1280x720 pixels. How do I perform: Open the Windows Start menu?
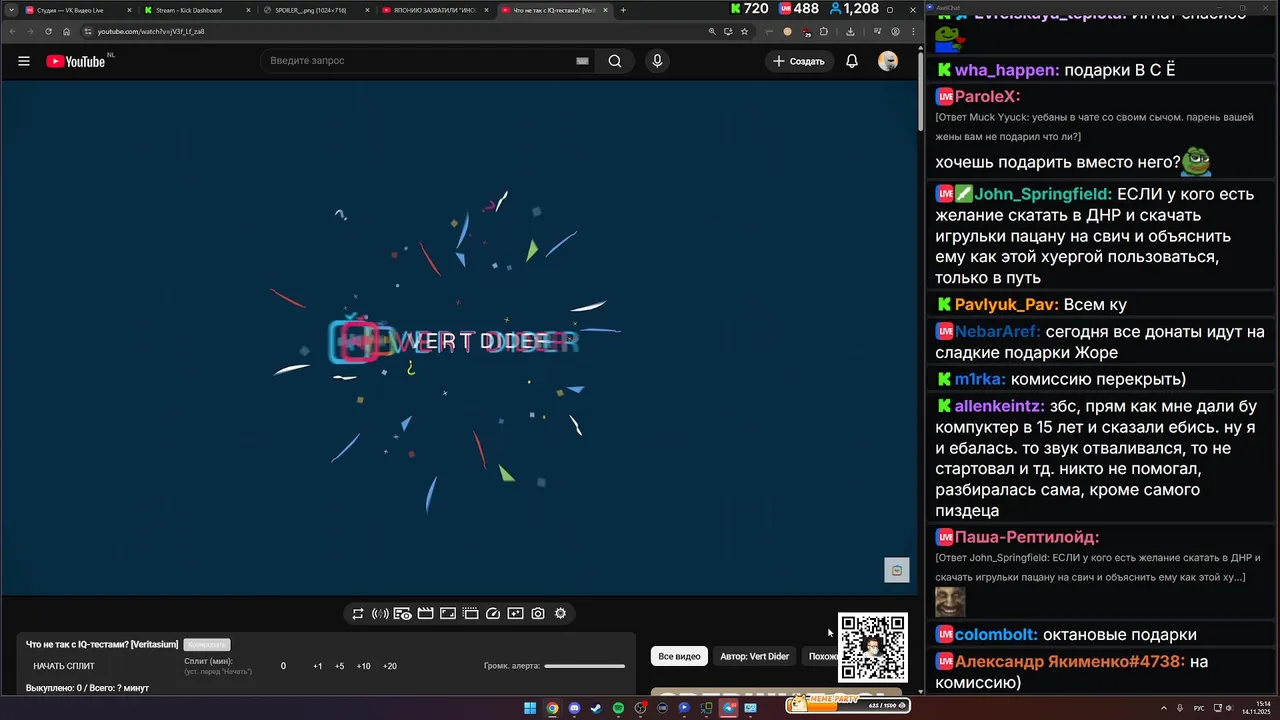point(530,708)
